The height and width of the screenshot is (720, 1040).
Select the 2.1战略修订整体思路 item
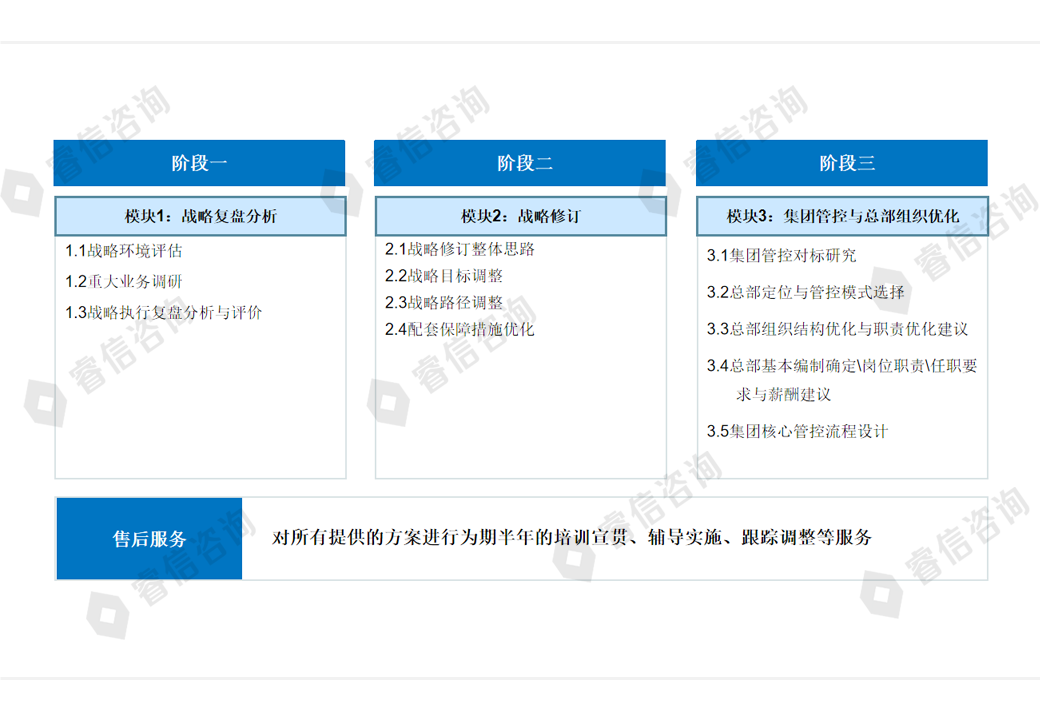(460, 249)
